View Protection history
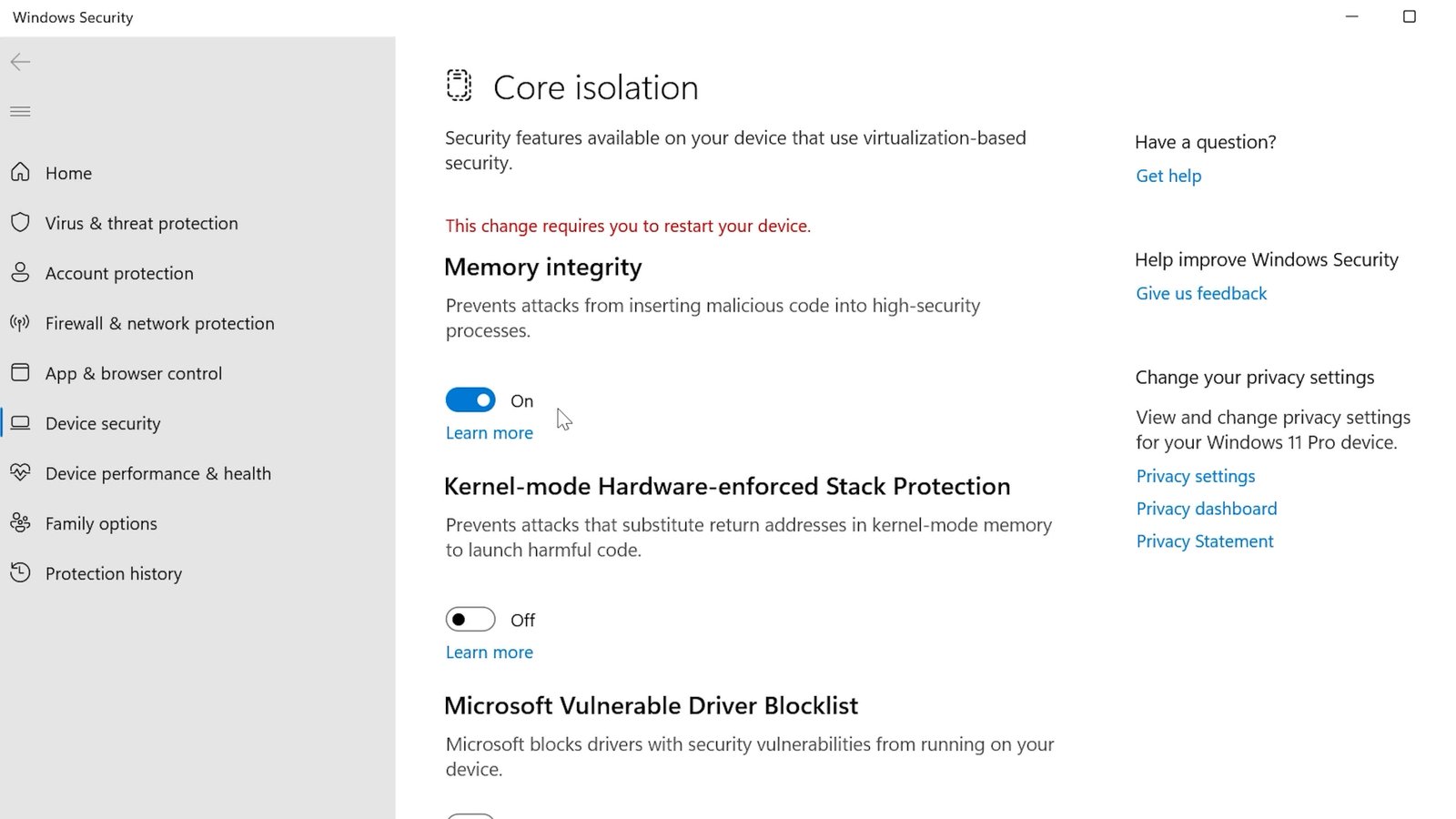1456x819 pixels. [114, 573]
